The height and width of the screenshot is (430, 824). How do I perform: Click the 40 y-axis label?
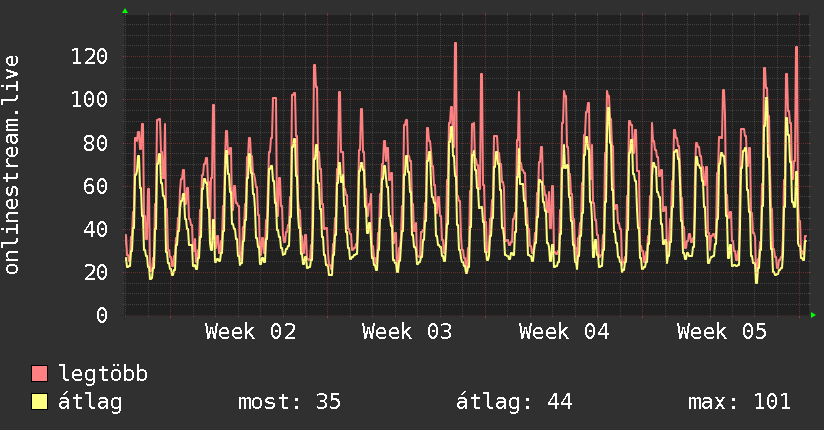tap(96, 229)
